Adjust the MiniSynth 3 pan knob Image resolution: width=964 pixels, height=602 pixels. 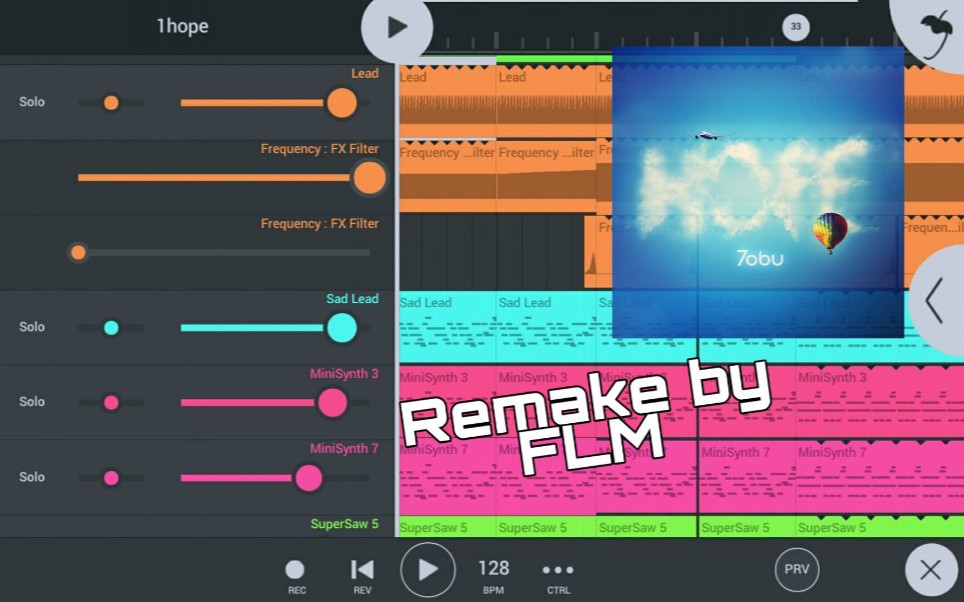point(111,403)
